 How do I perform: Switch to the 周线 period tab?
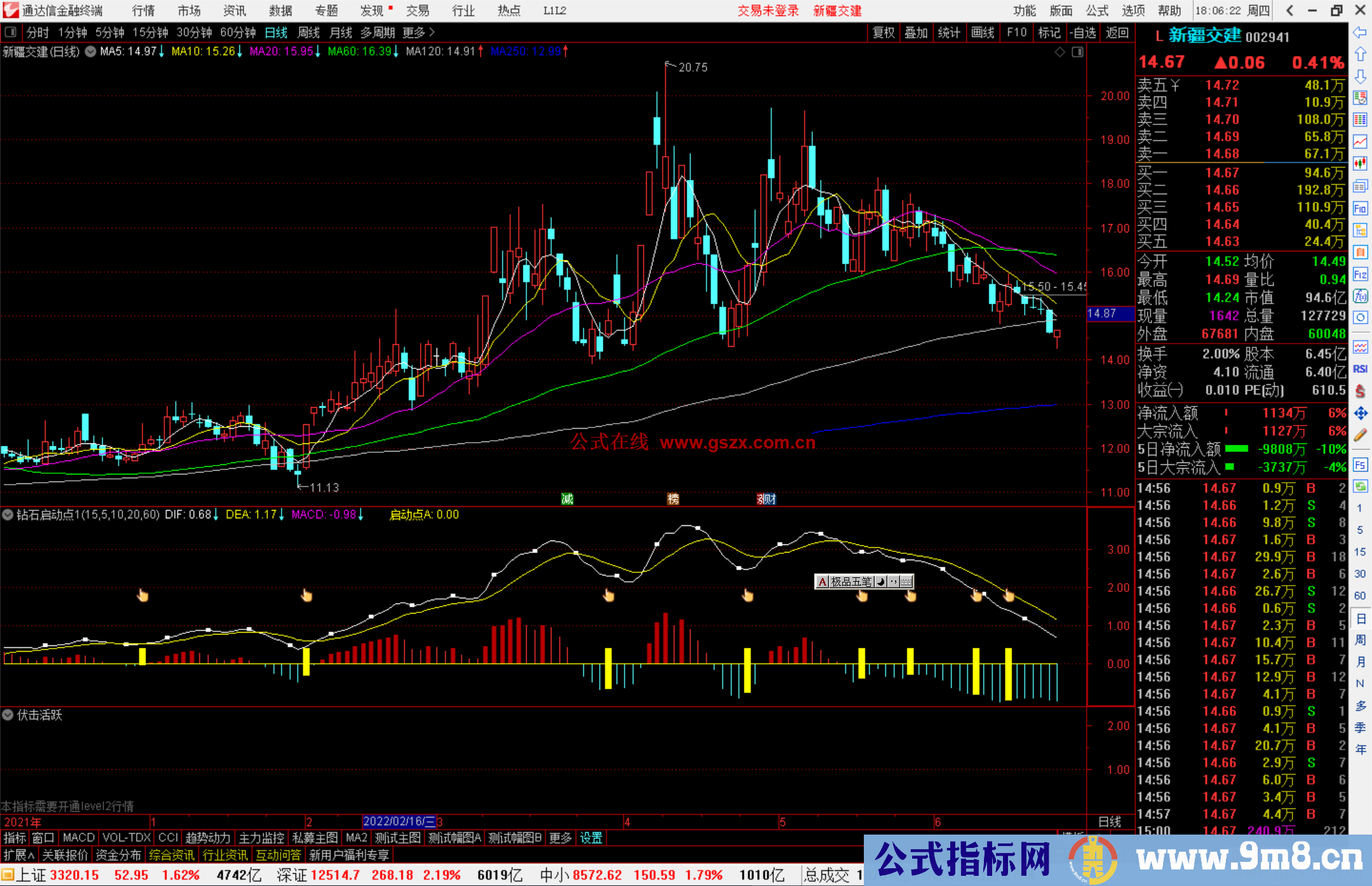pos(308,32)
